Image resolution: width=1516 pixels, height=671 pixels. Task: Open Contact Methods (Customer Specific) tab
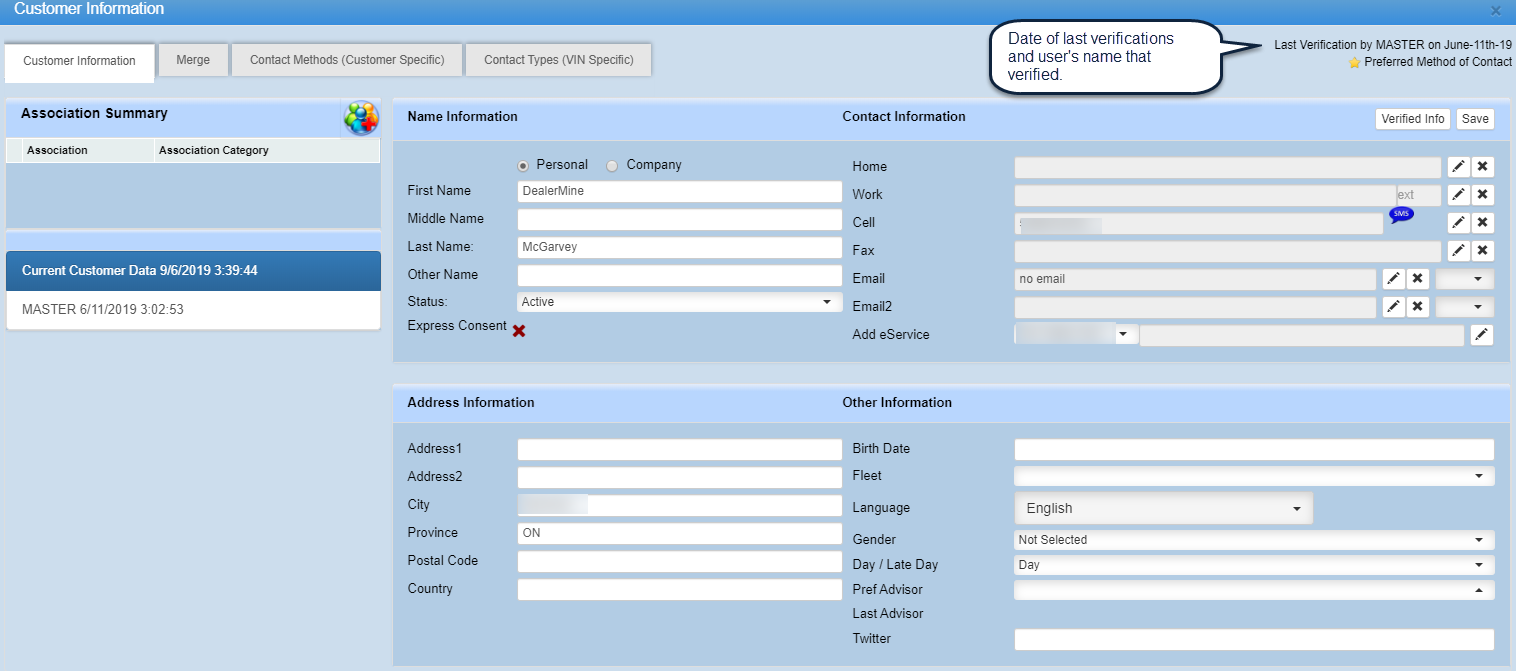pos(347,60)
